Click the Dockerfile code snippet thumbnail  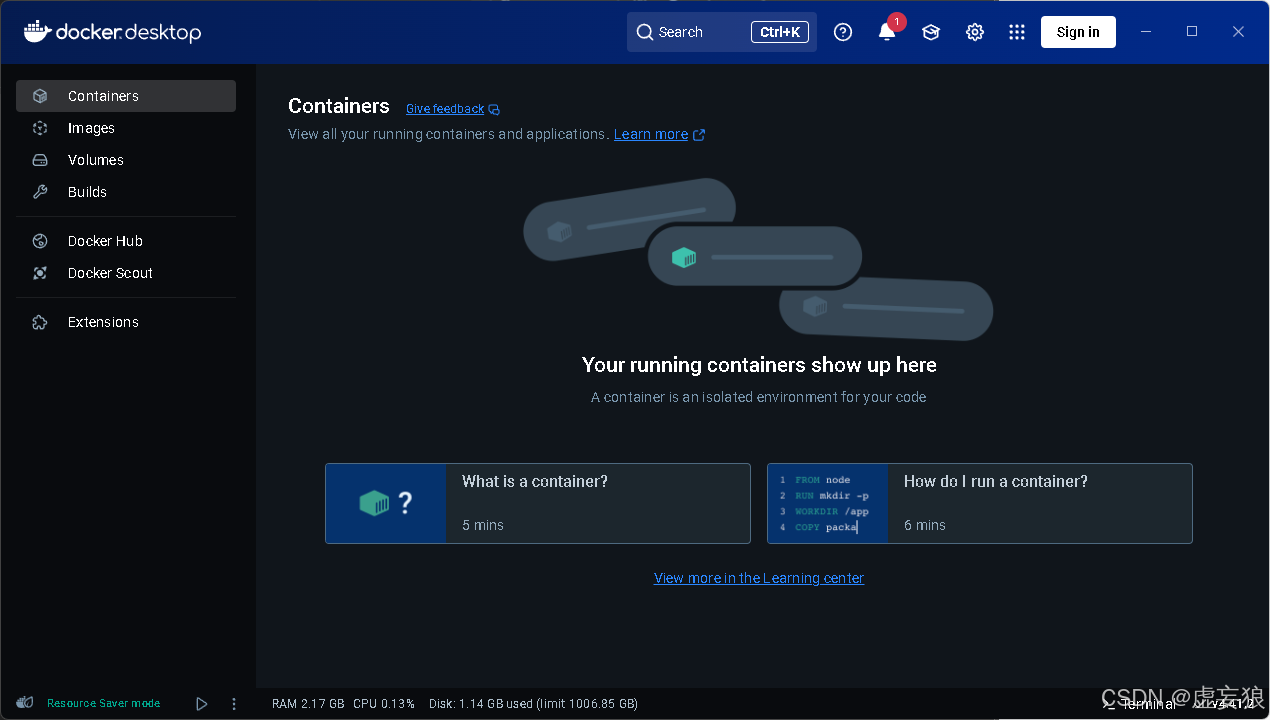828,503
